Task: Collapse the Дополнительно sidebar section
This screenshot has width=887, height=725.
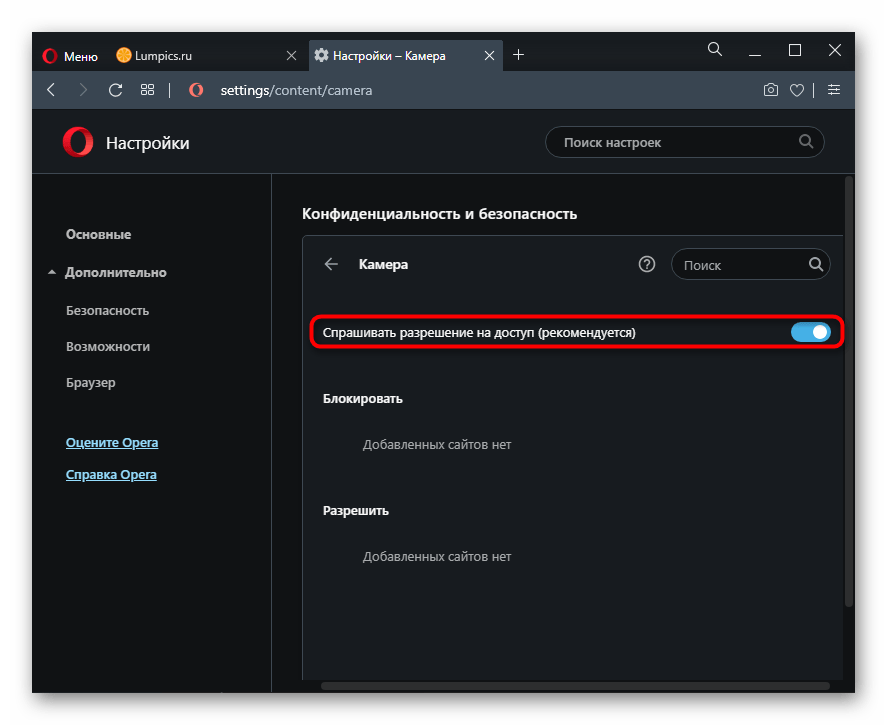Action: click(x=52, y=273)
